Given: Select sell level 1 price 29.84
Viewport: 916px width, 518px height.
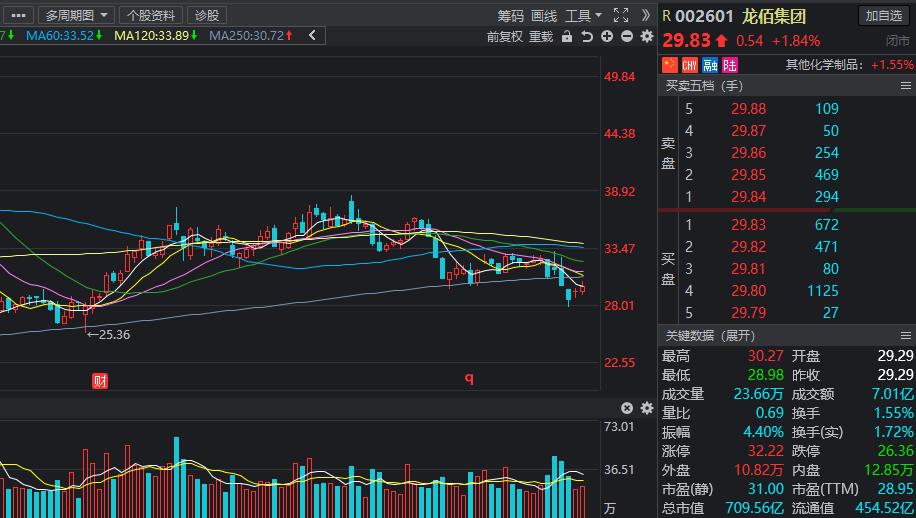Looking at the screenshot, I should click(x=748, y=197).
